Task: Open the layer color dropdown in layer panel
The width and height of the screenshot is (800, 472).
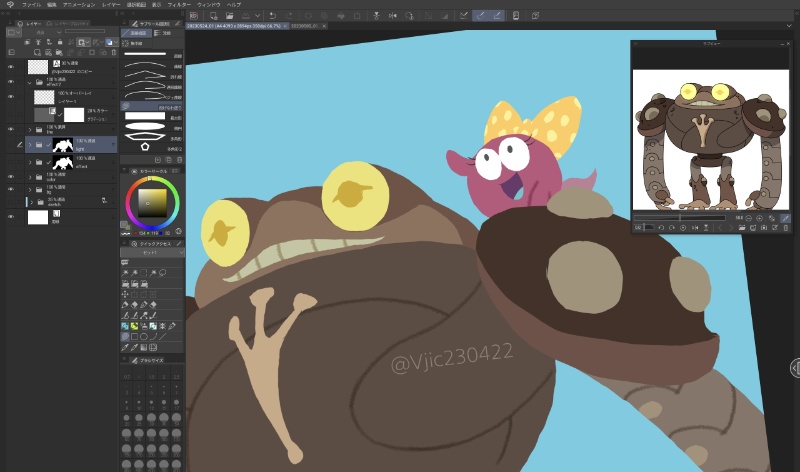Action: click(110, 42)
